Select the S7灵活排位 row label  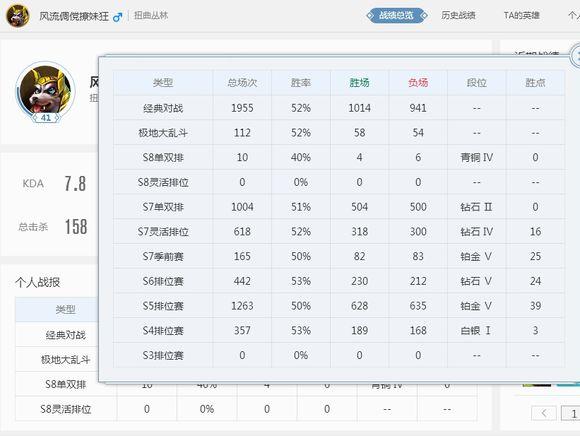(x=163, y=232)
